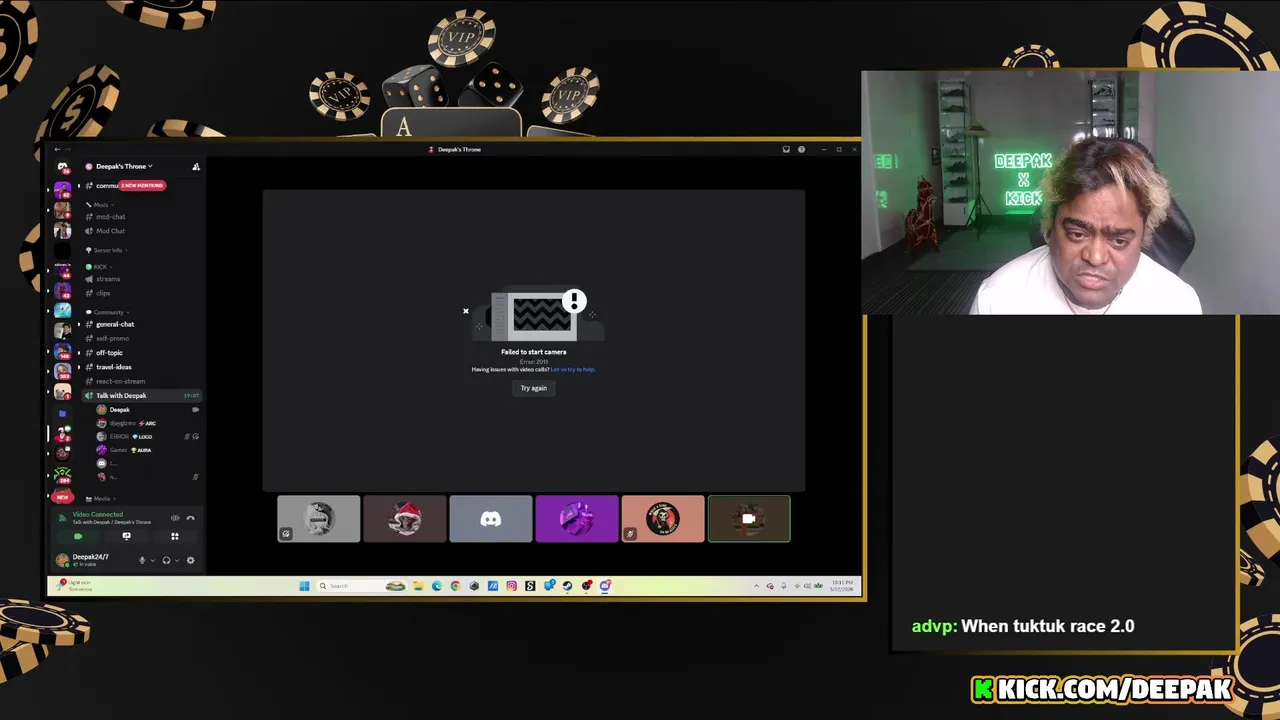Screen dimensions: 1280x720
Task: Open Windows Start menu
Action: (304, 586)
